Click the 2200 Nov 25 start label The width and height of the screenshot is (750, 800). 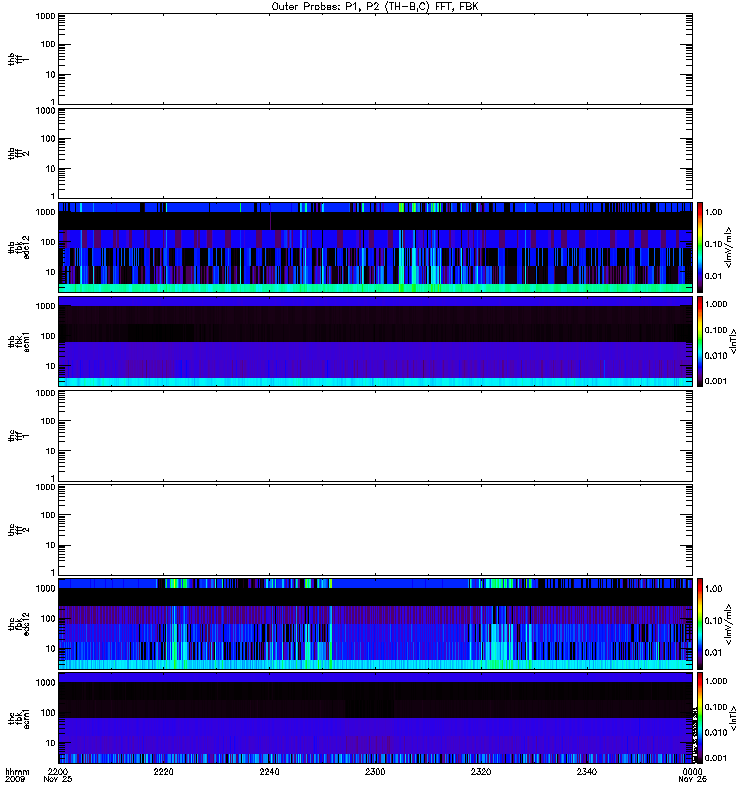58,776
